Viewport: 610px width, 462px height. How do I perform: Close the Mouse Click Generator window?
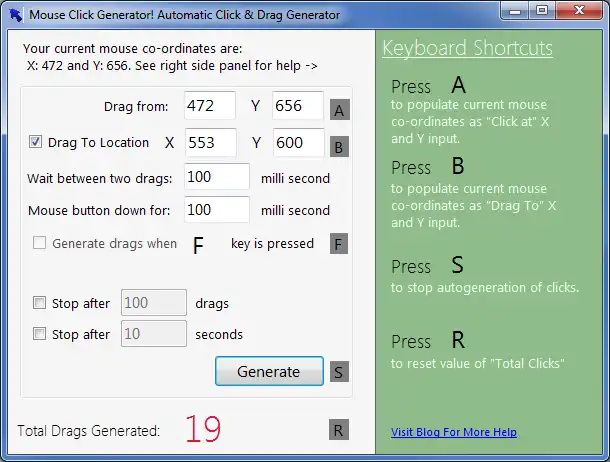coord(579,10)
